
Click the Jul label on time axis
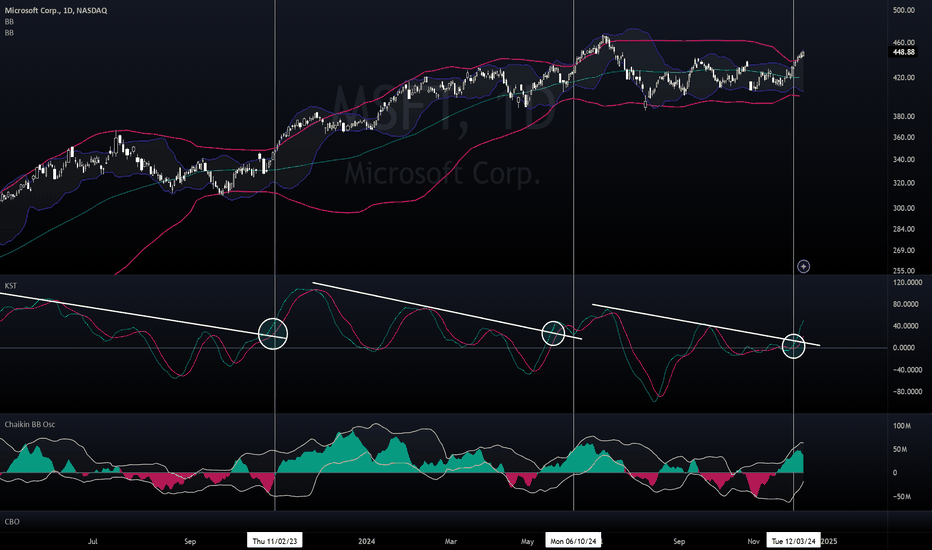[93, 541]
